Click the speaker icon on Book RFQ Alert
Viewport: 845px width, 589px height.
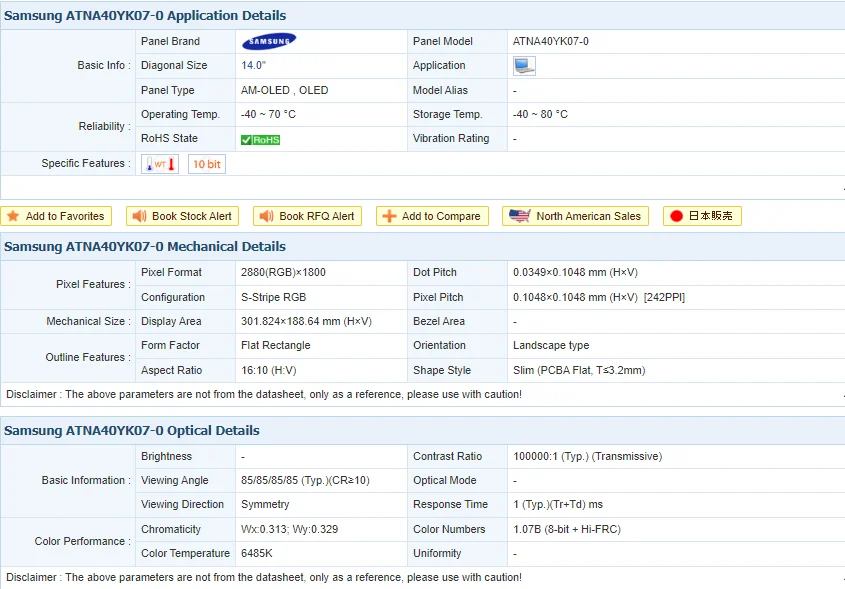pyautogui.click(x=267, y=216)
